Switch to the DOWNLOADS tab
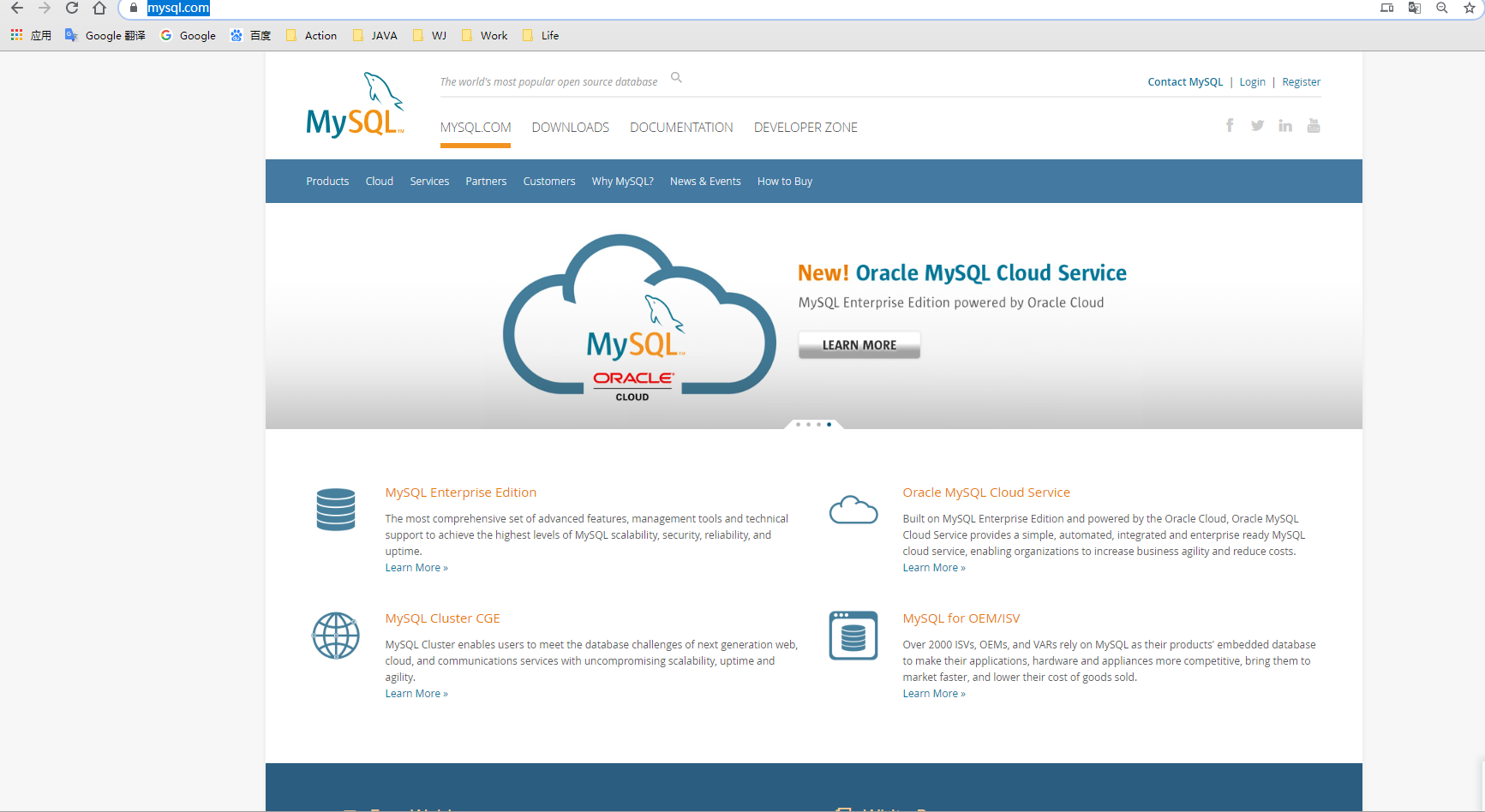Screen dimensions: 1485x812 571,128
